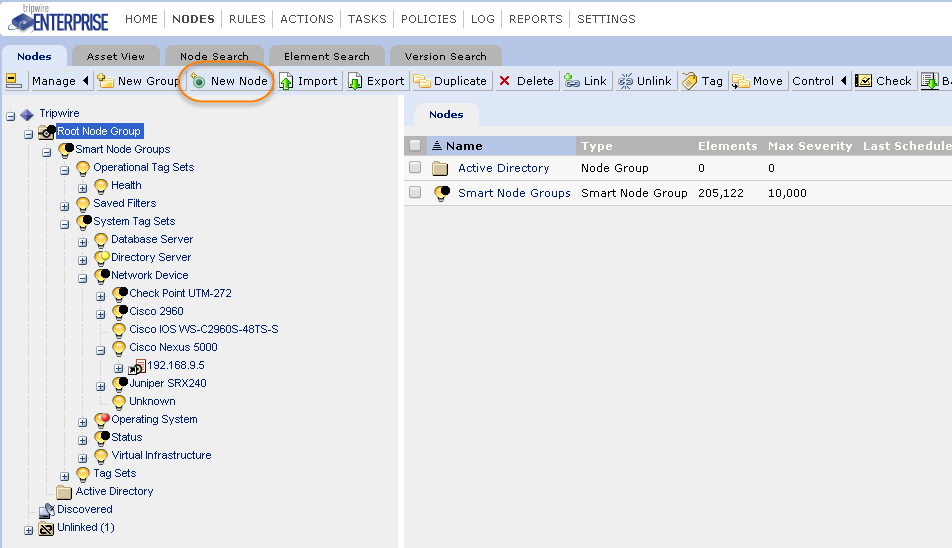Collapse the Cisco Nexus 5000 node
The image size is (952, 548).
tap(101, 350)
